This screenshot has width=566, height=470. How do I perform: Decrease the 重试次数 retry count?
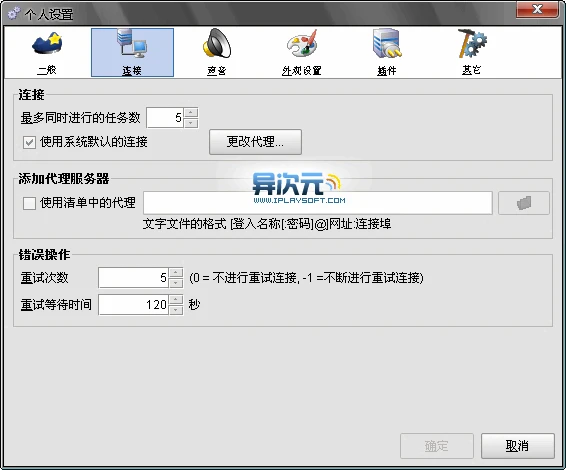pos(176,283)
